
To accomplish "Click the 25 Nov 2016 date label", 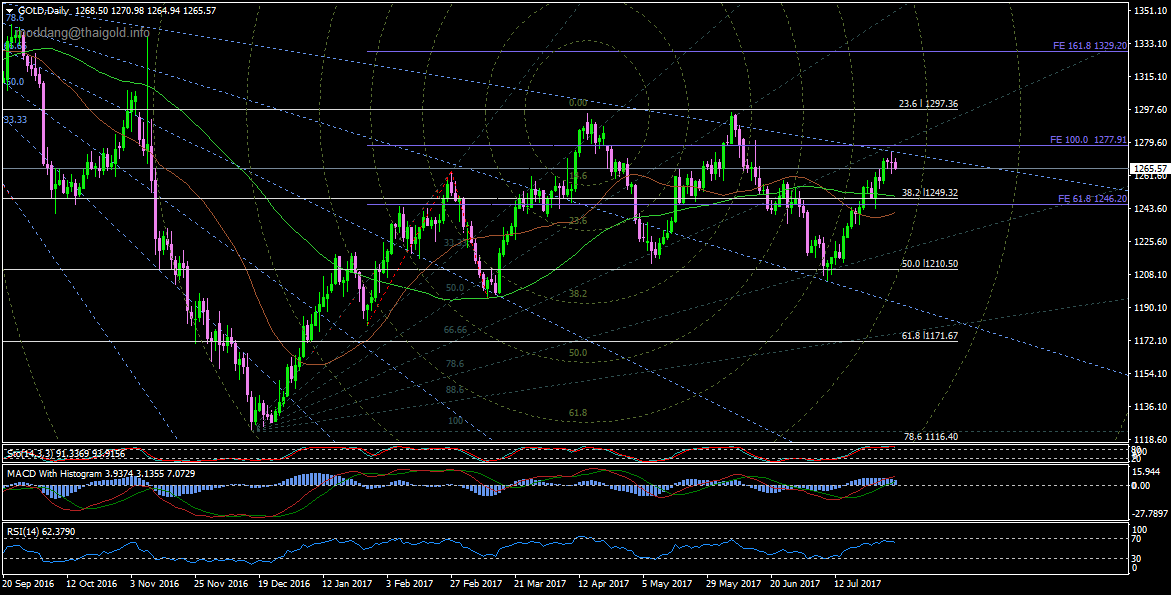I will 220,583.
